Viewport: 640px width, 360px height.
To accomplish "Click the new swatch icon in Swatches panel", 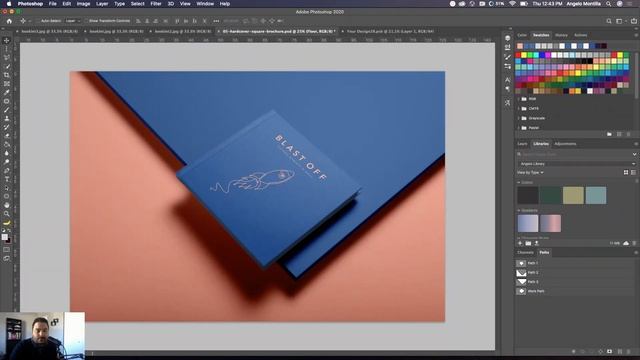I will coord(619,134).
